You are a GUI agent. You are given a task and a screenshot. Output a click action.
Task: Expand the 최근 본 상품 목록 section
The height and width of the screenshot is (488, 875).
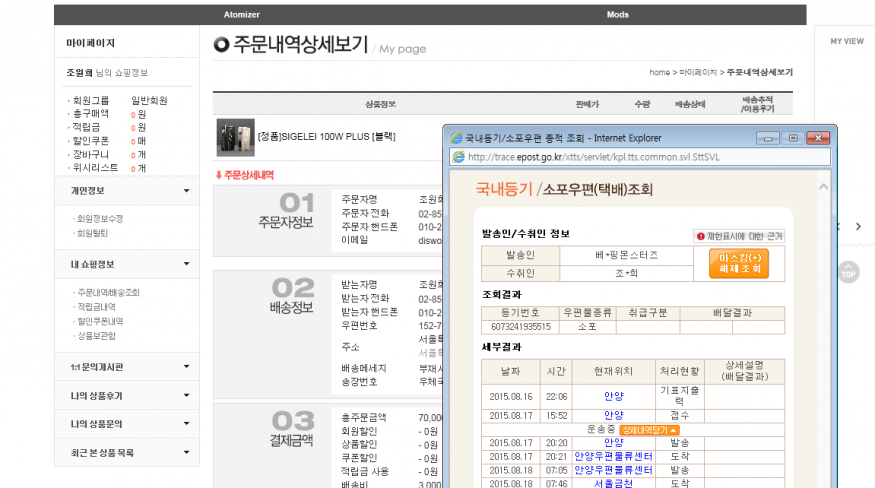coord(186,453)
